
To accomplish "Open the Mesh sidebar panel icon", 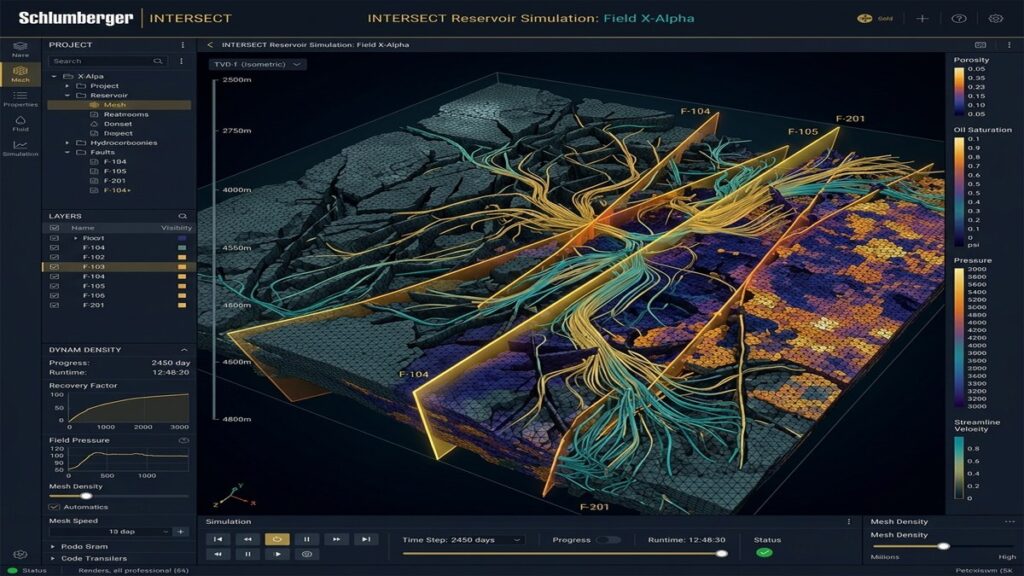I will tap(20, 73).
